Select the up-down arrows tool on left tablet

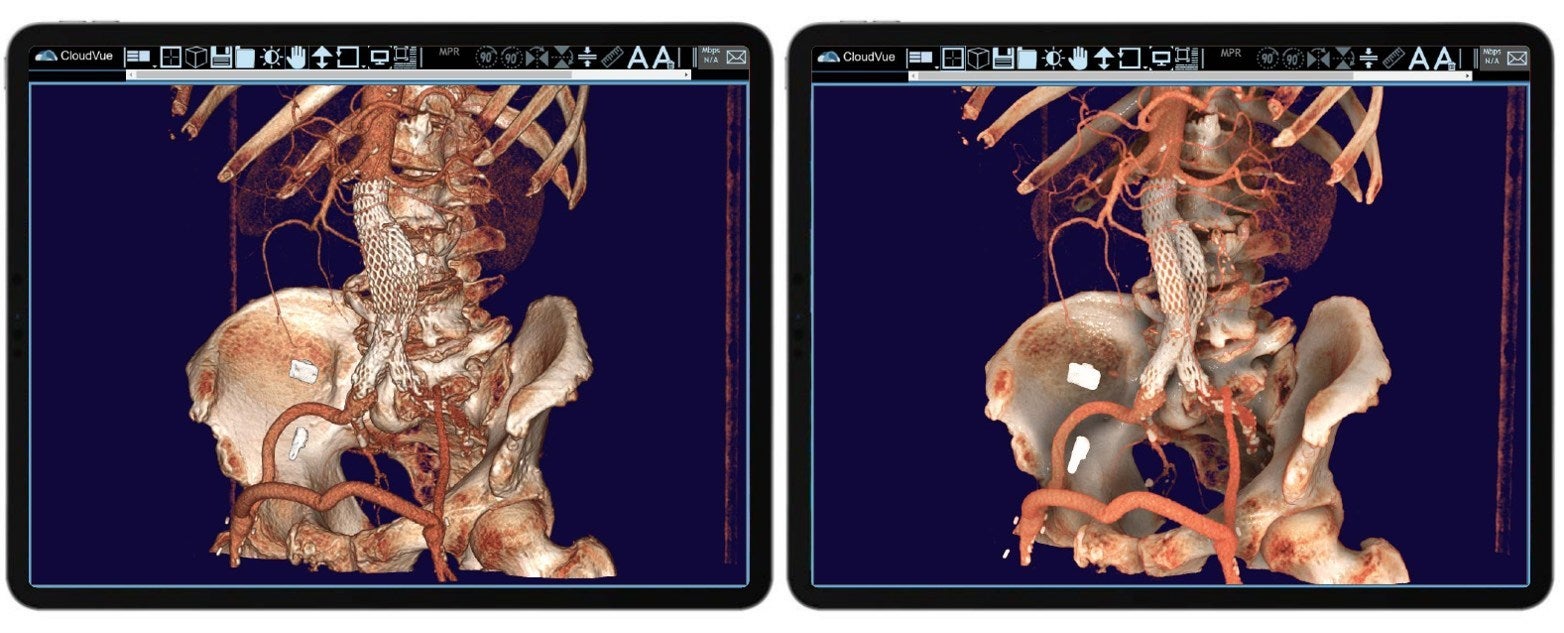coord(322,57)
